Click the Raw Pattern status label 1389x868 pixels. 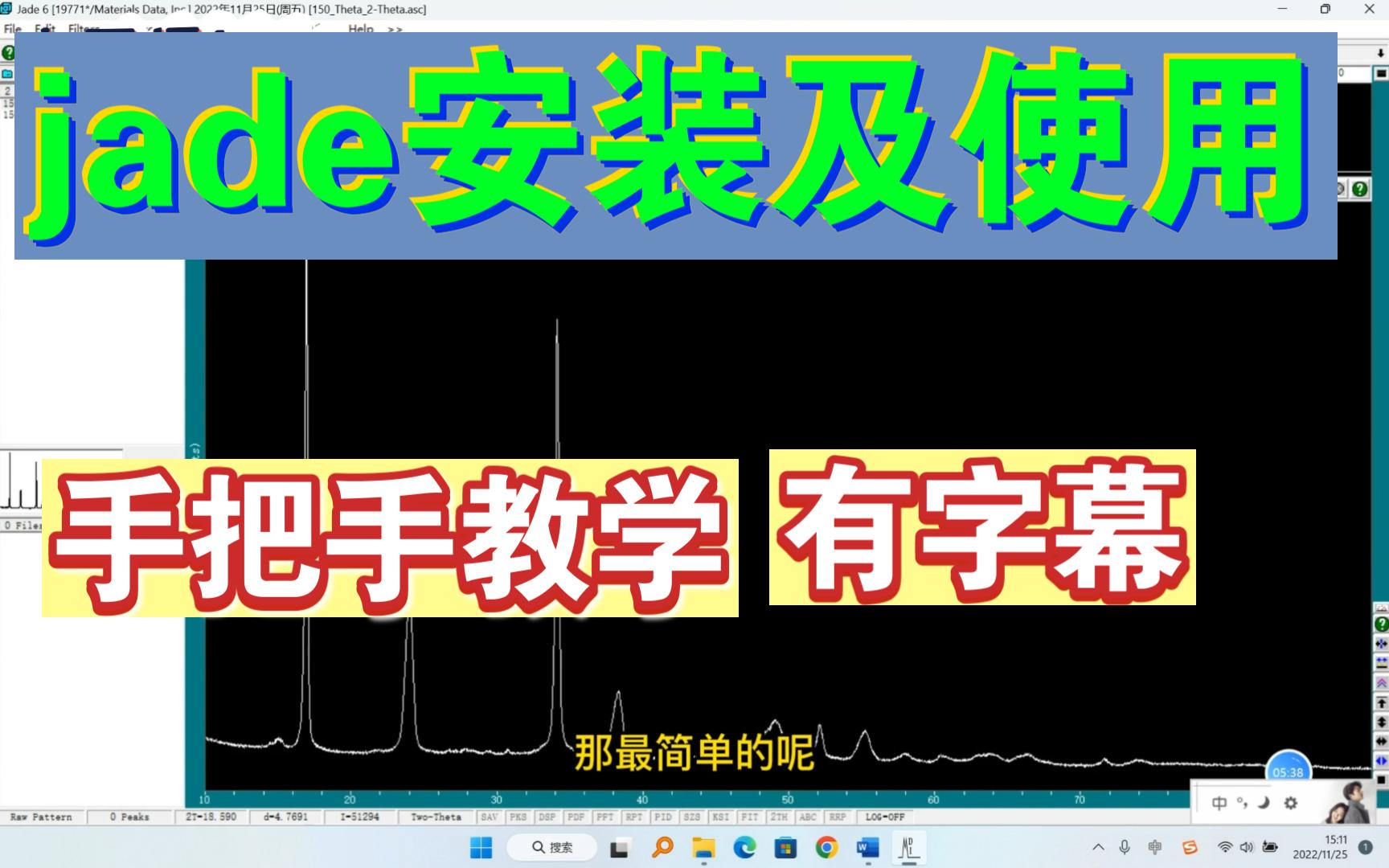[x=41, y=817]
